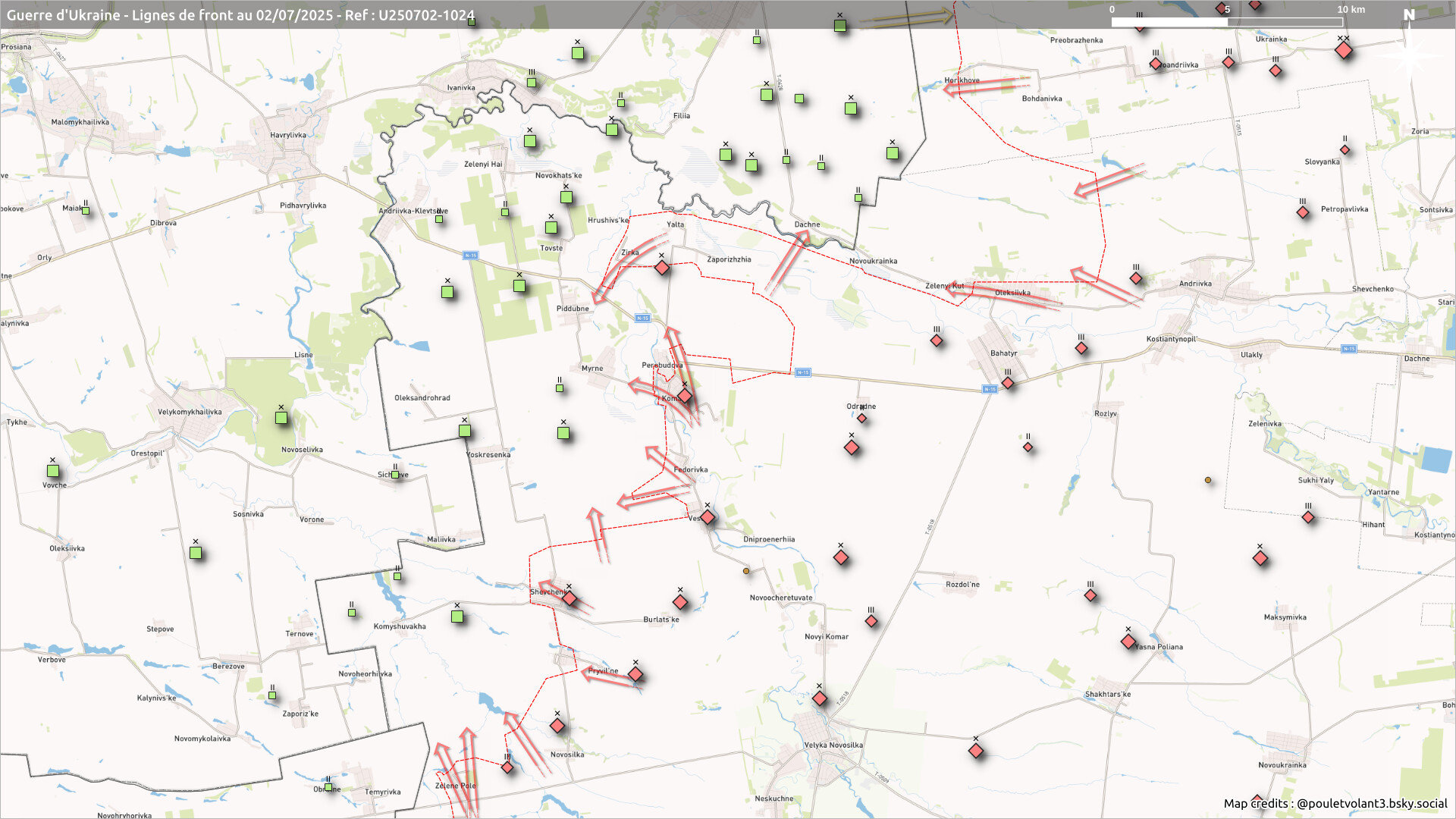
Task: Select green square marker beside Maiak
Action: [x=86, y=211]
